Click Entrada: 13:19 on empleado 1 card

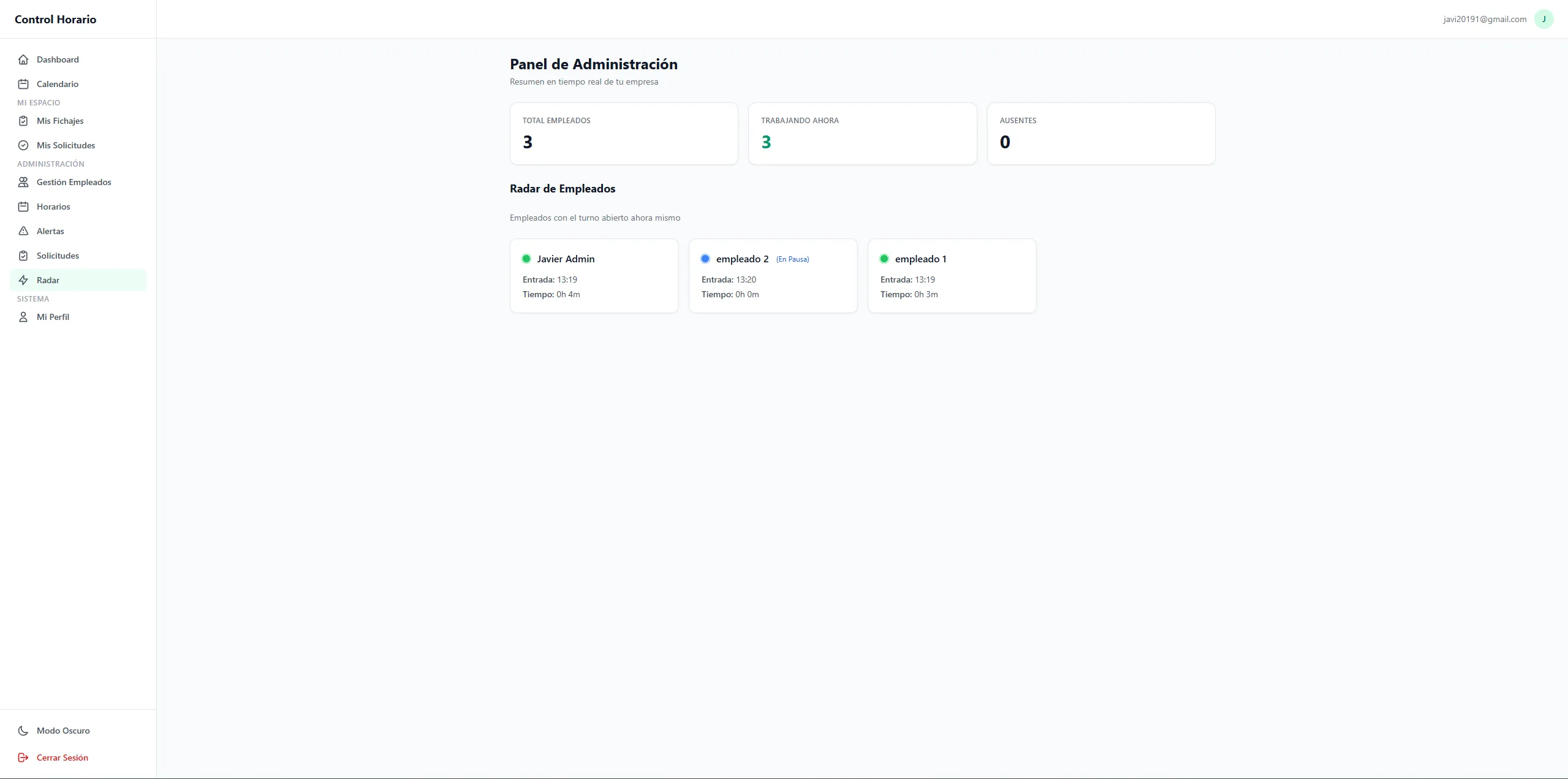[x=907, y=279]
